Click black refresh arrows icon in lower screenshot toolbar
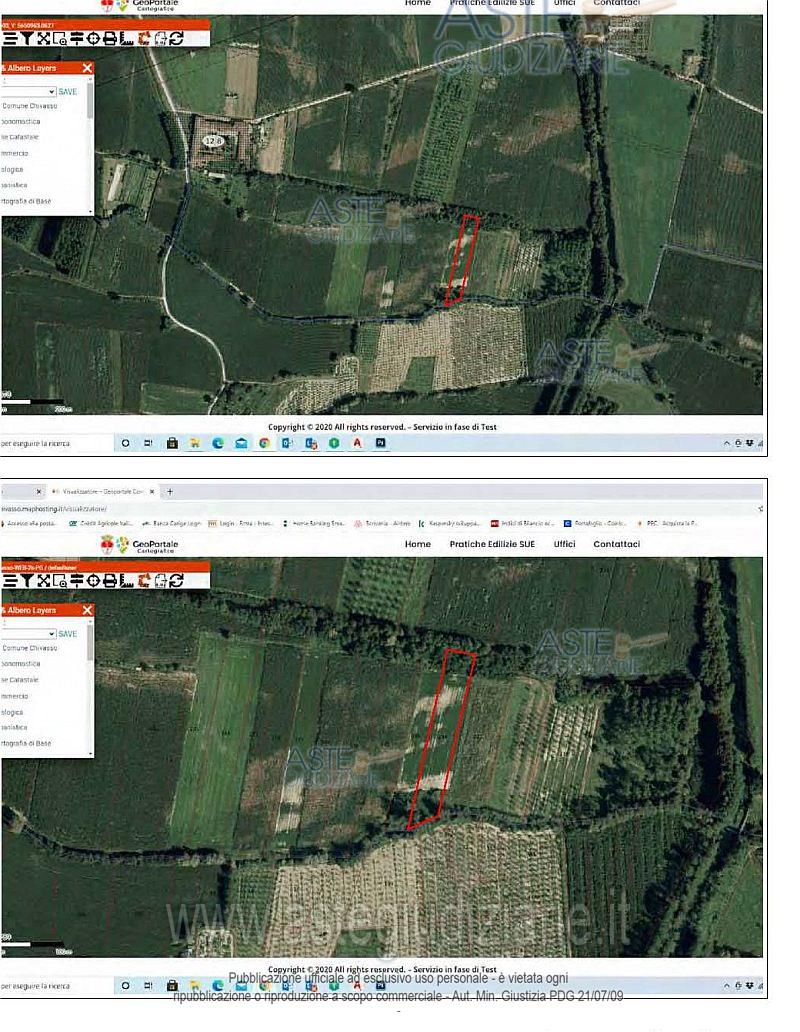Image resolution: width=800 pixels, height=1032 pixels. (176, 580)
